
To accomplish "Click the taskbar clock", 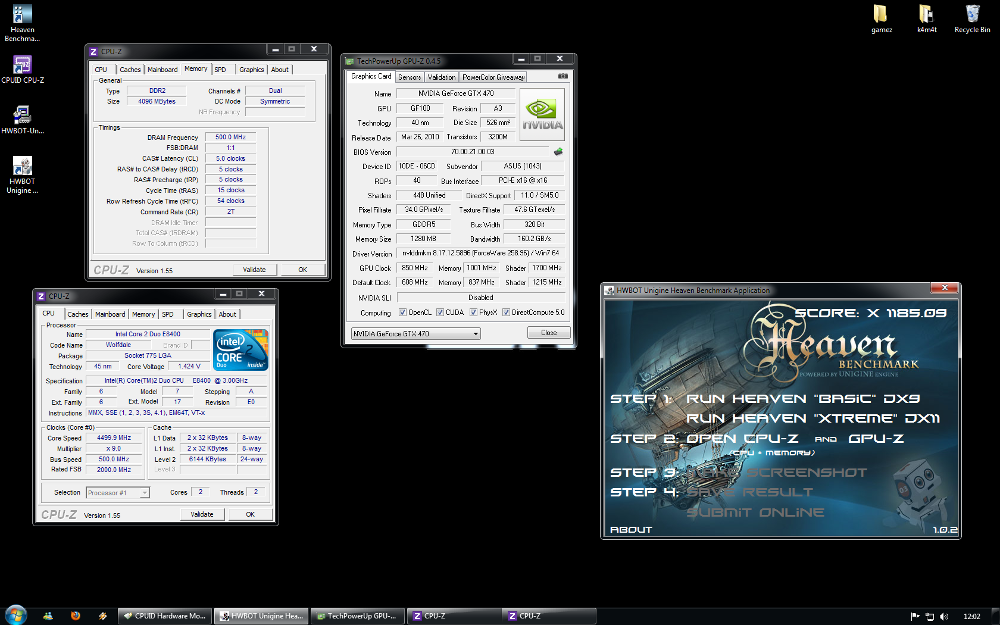I will (971, 616).
